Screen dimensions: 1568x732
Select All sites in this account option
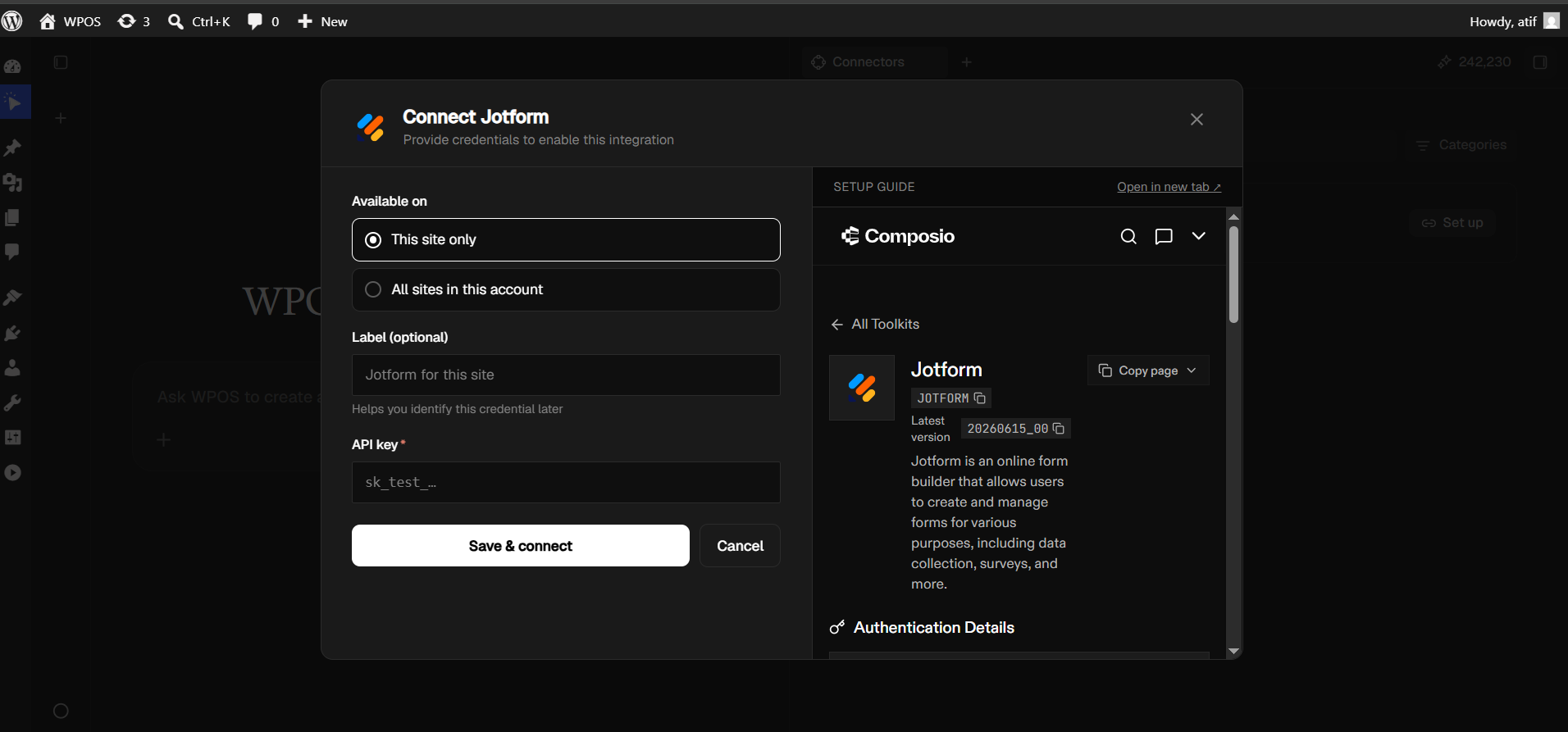click(x=566, y=289)
